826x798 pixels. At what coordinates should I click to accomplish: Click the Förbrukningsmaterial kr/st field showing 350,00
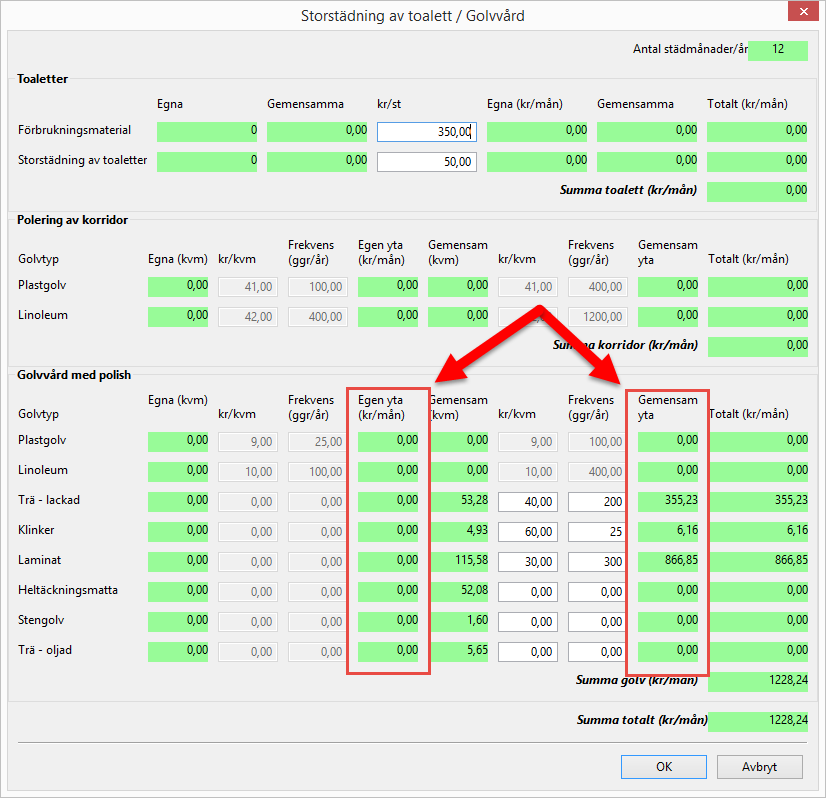click(426, 132)
